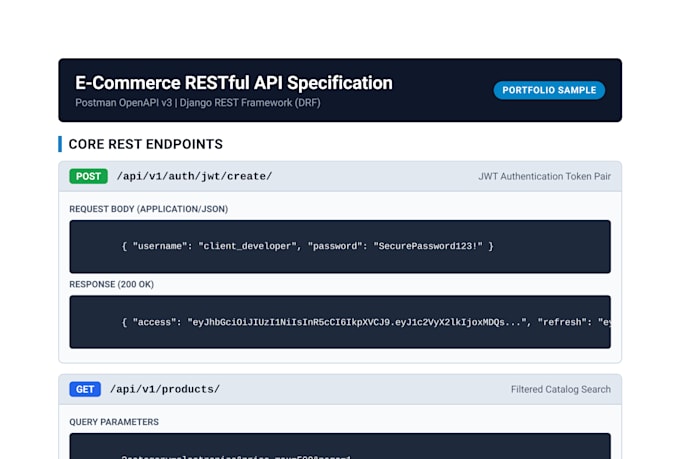
Task: Click the PORTFOLIO SAMPLE badge
Action: 549,90
